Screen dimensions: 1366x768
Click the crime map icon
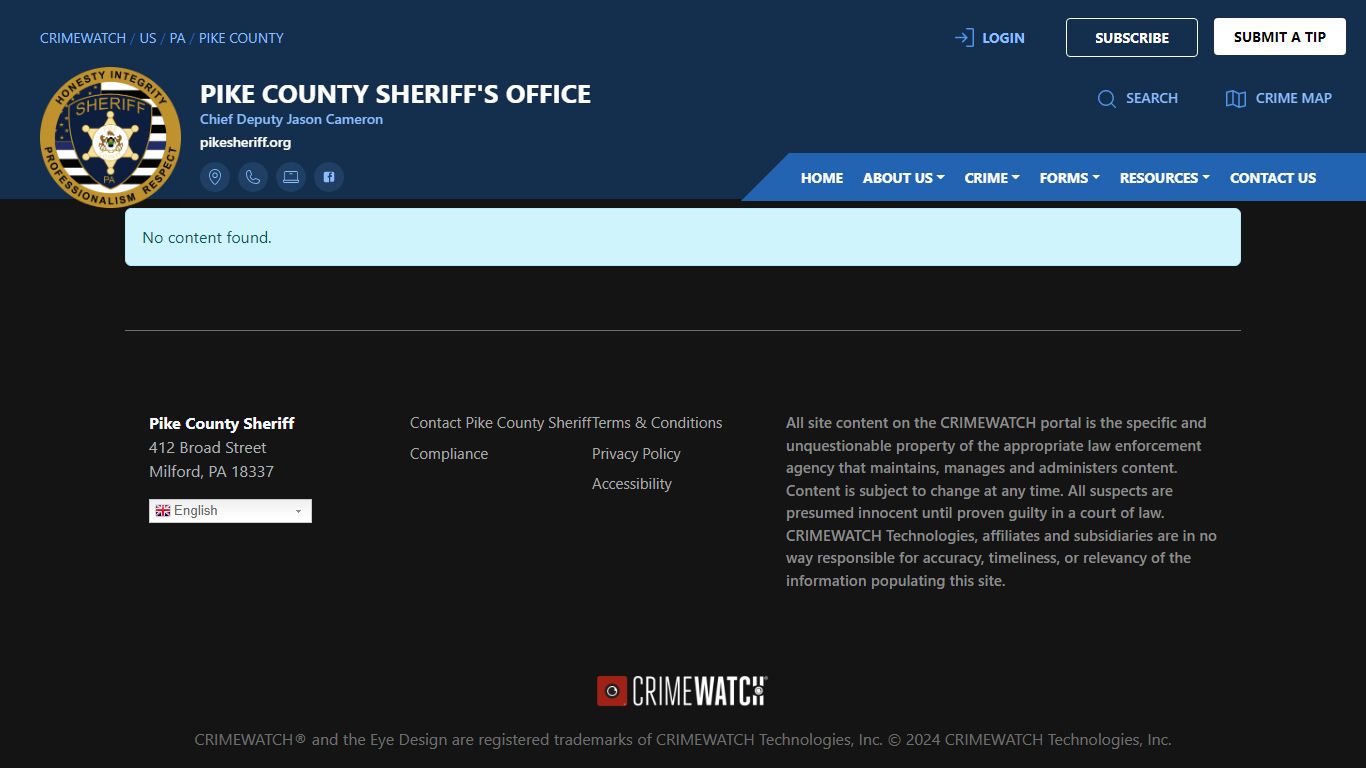click(x=1236, y=99)
